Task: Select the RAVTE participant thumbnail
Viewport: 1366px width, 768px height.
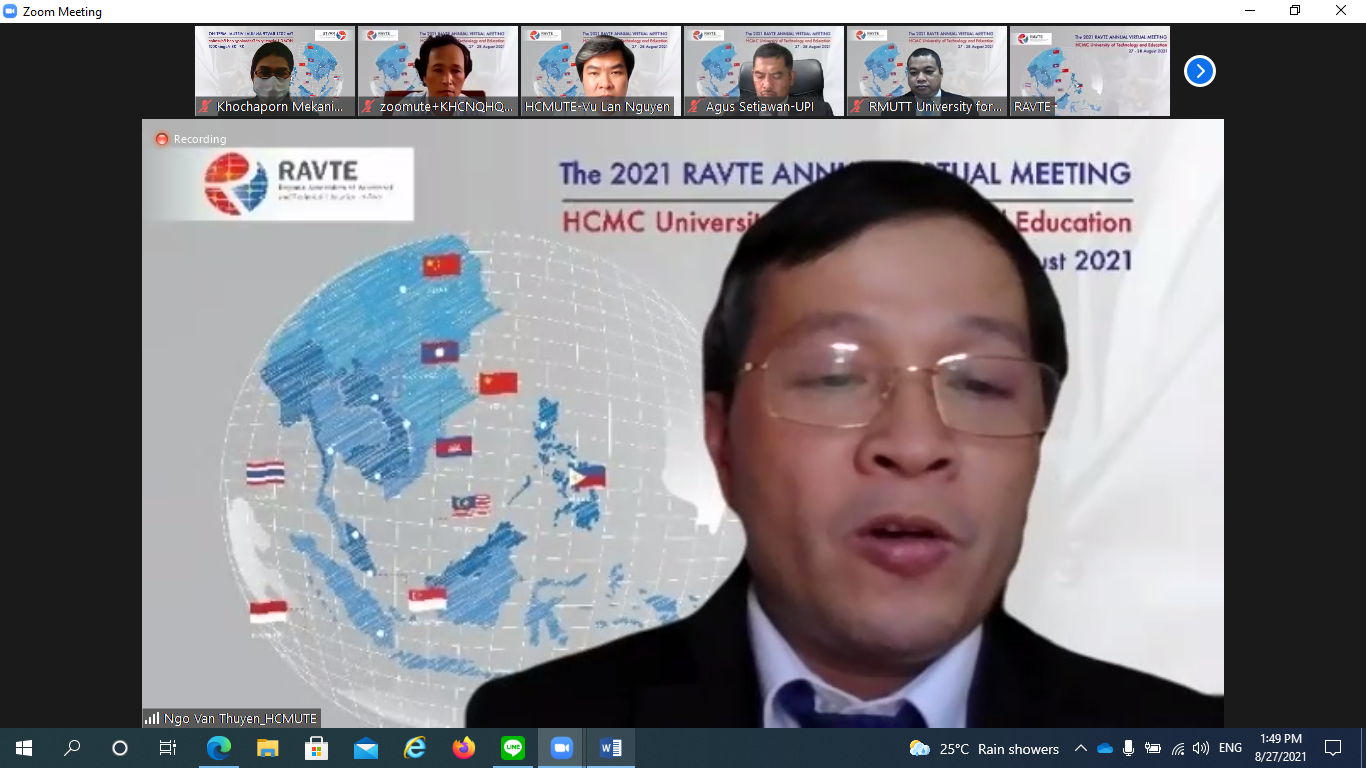Action: [x=1090, y=71]
